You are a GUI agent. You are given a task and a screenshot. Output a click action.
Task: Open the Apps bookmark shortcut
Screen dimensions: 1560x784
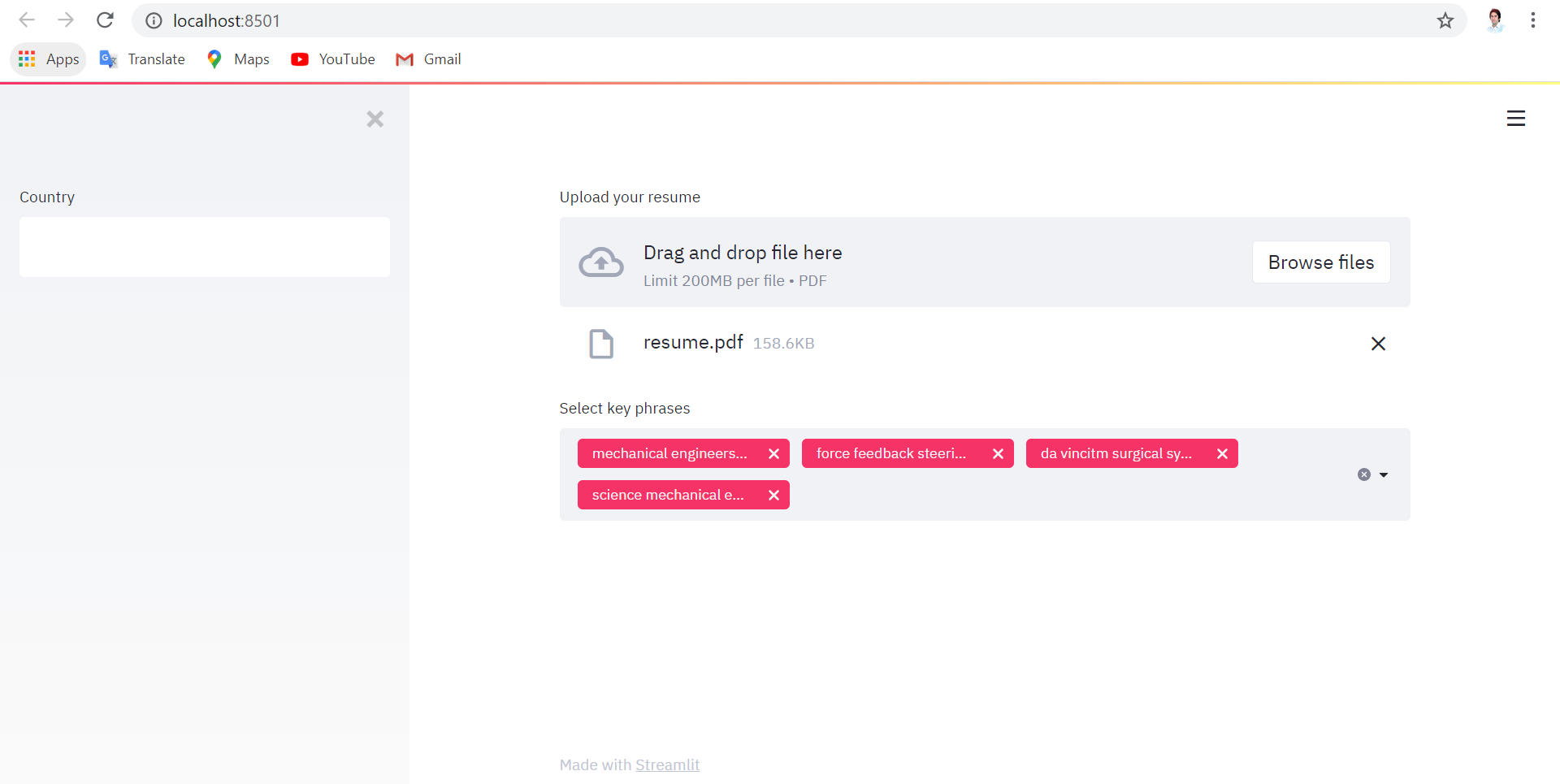click(49, 59)
